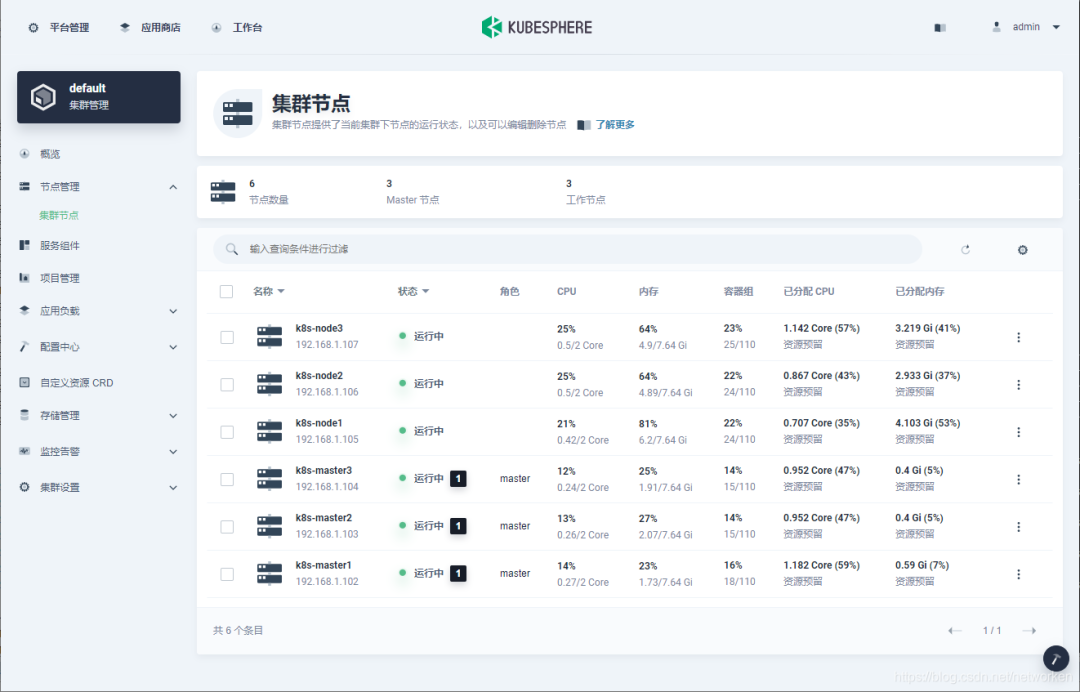Select 项目管理 in the sidebar

(59, 278)
